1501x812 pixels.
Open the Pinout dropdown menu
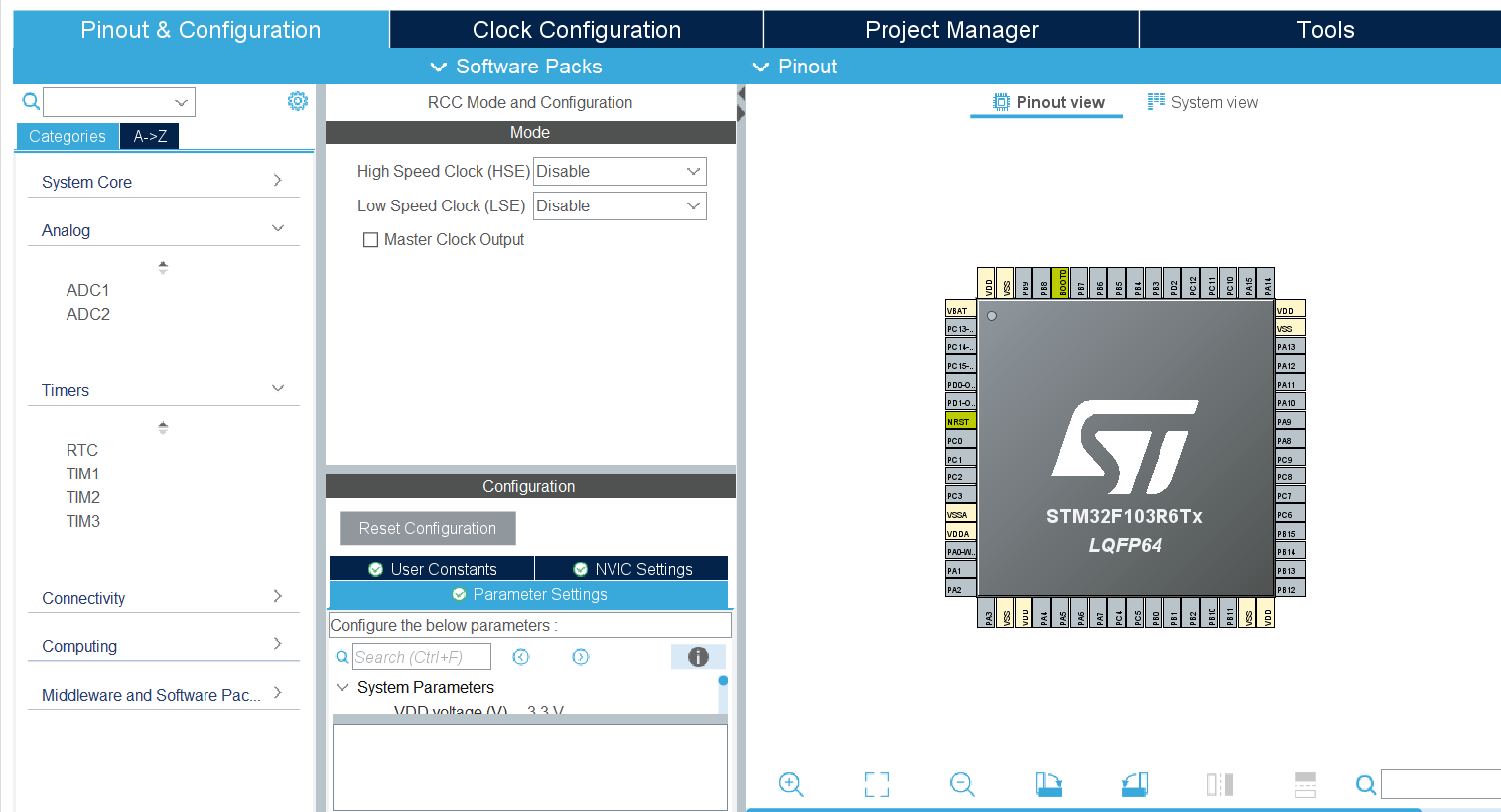pos(795,67)
